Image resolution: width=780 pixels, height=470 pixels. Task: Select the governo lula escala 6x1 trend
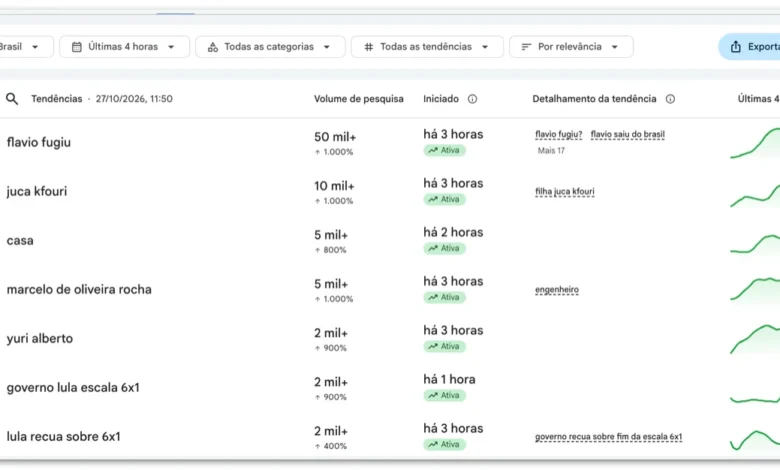click(73, 387)
